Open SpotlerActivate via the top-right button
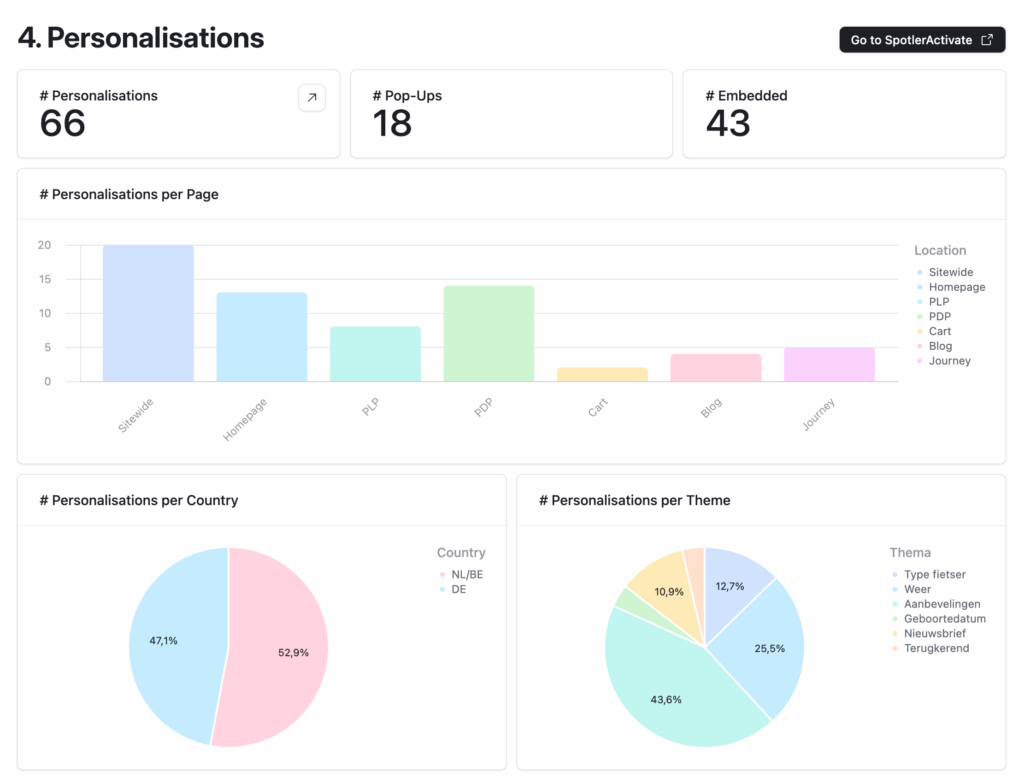Screen dimensions: 1024x777 point(921,40)
